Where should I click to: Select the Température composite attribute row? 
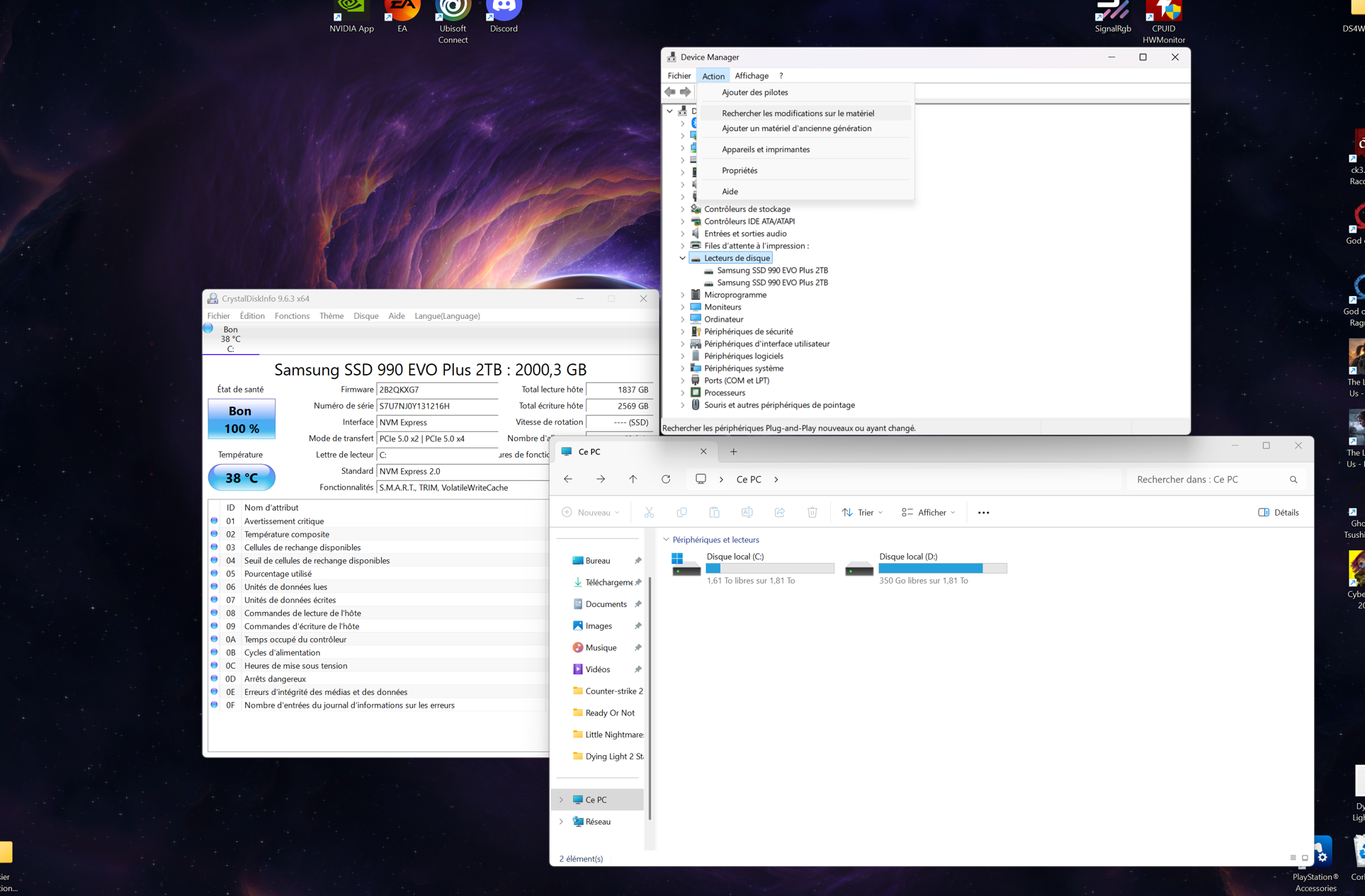(x=378, y=534)
